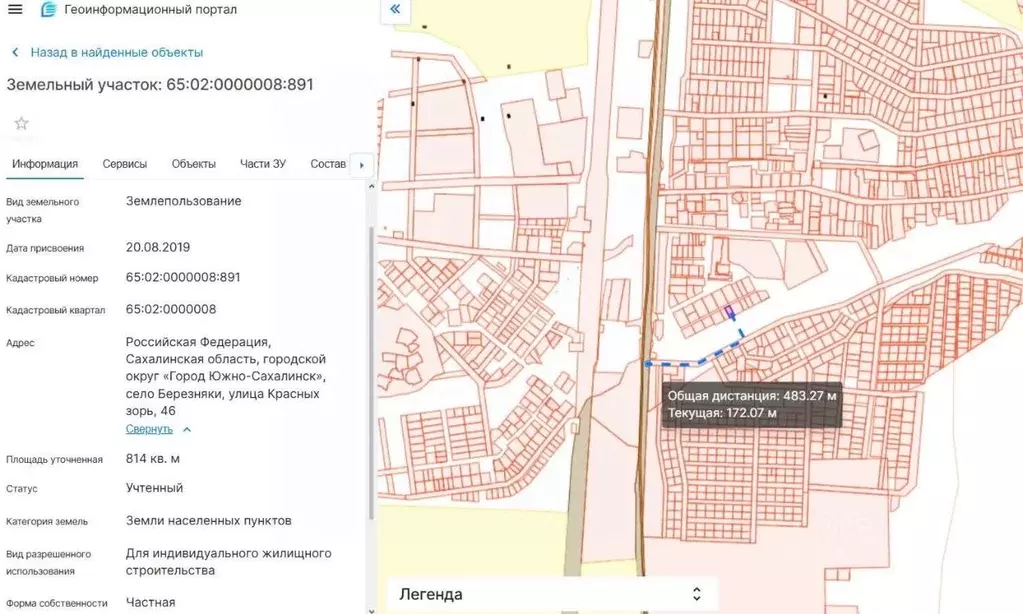Click the back arrow next to Назад

(x=14, y=51)
